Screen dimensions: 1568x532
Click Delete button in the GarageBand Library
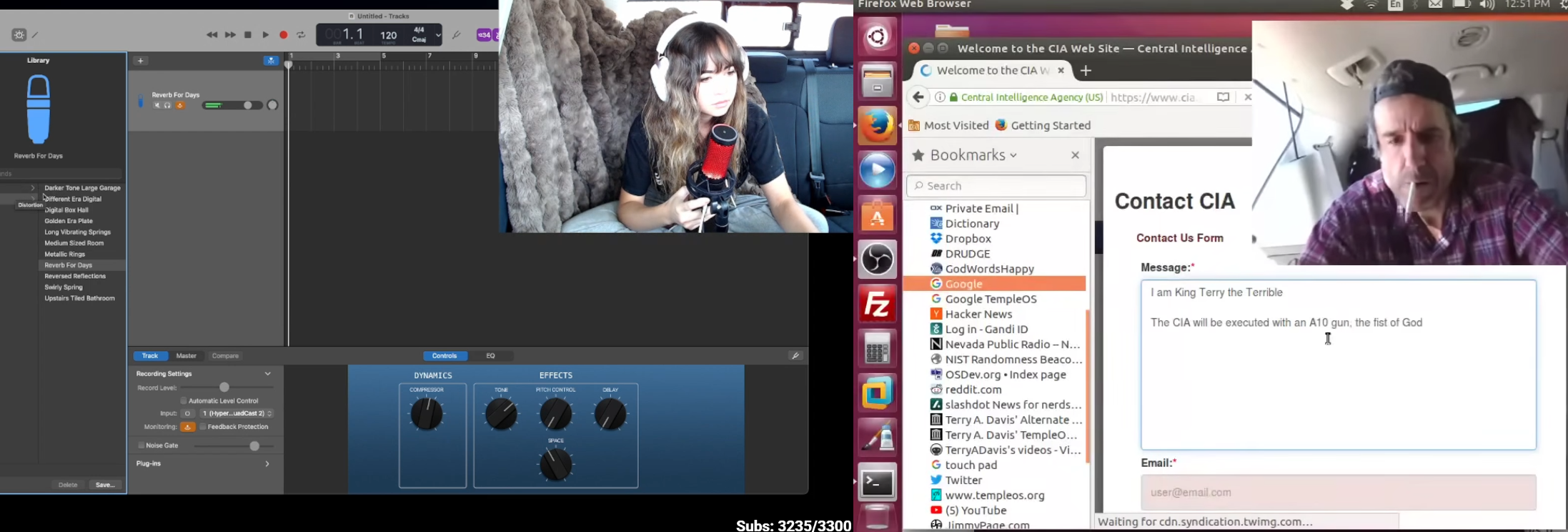tap(68, 485)
